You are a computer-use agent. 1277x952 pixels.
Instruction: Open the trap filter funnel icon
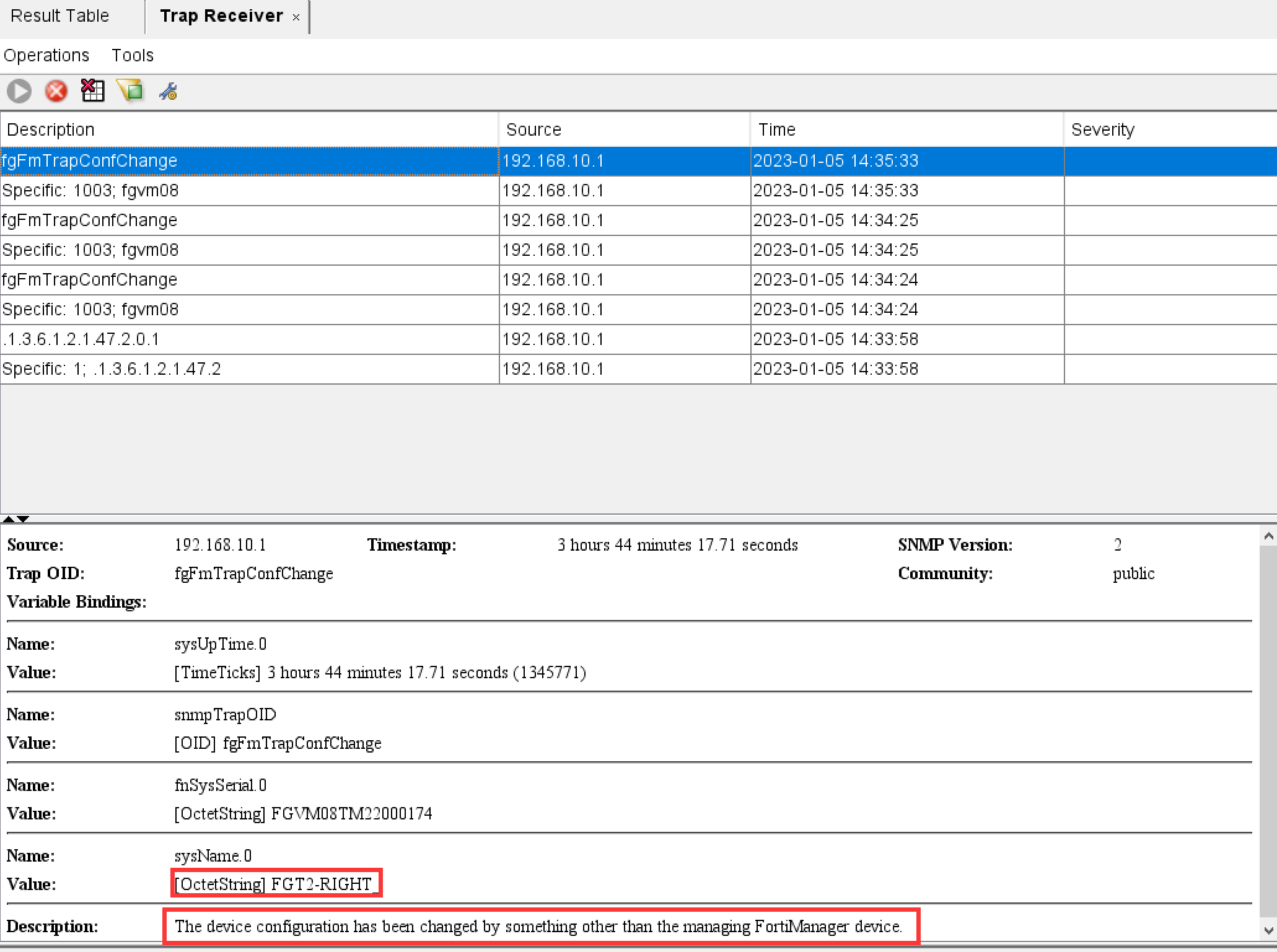(131, 91)
